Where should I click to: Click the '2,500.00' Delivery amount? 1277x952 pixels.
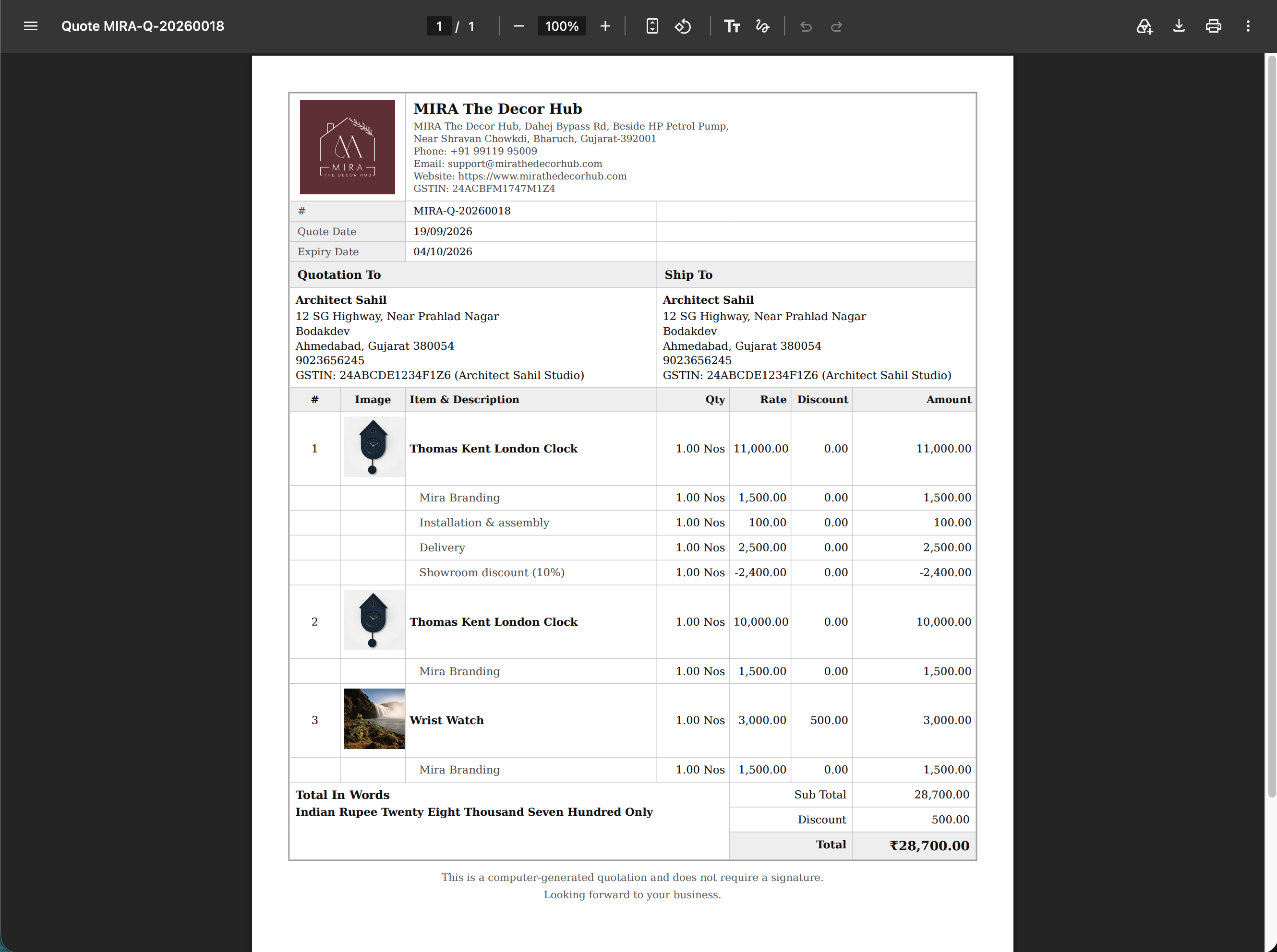coord(947,548)
